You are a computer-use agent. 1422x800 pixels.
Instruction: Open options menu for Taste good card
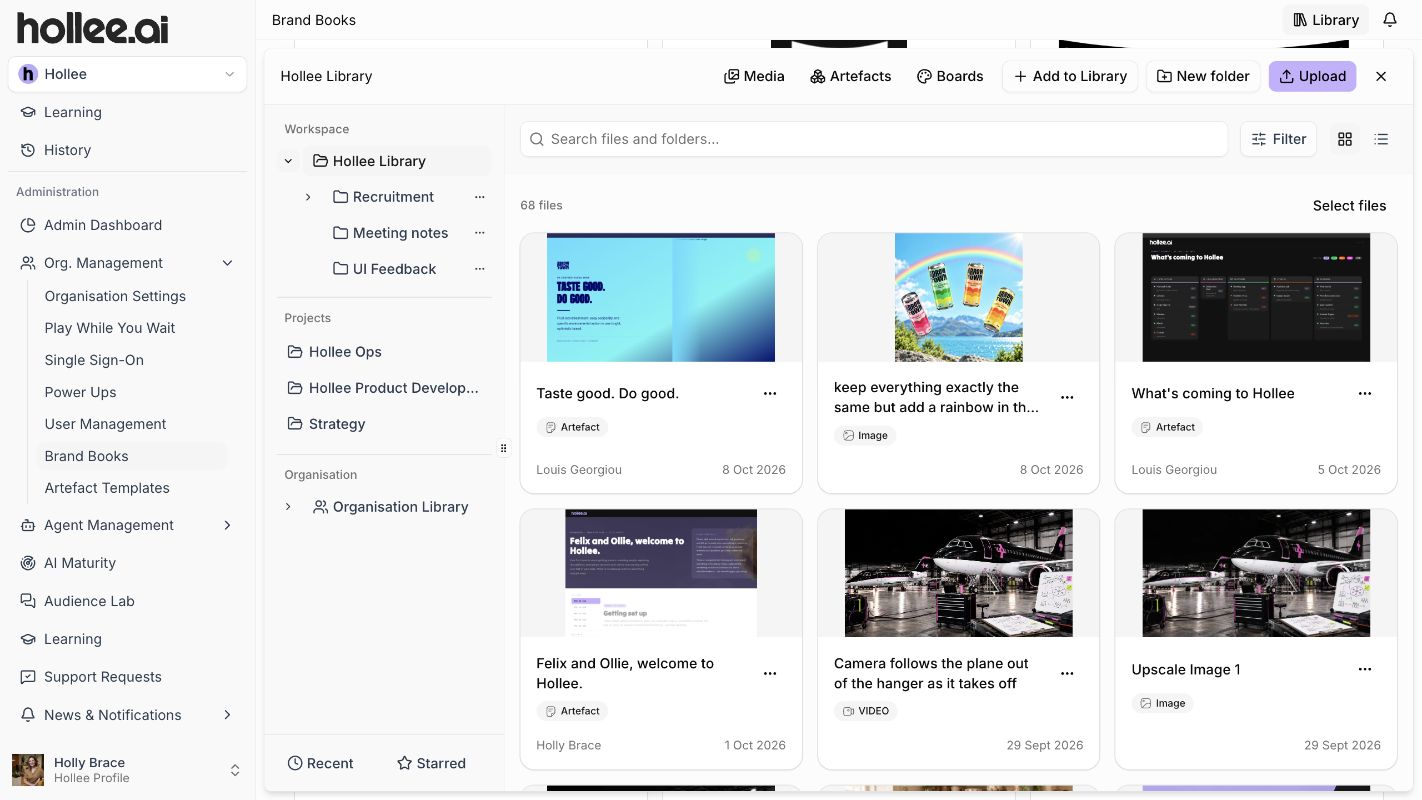coord(770,394)
